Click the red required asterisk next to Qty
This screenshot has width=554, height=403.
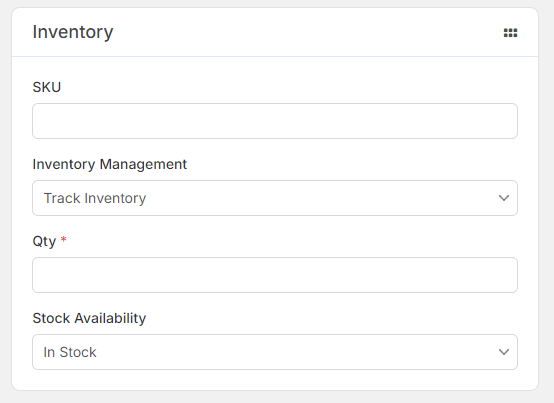pyautogui.click(x=64, y=239)
